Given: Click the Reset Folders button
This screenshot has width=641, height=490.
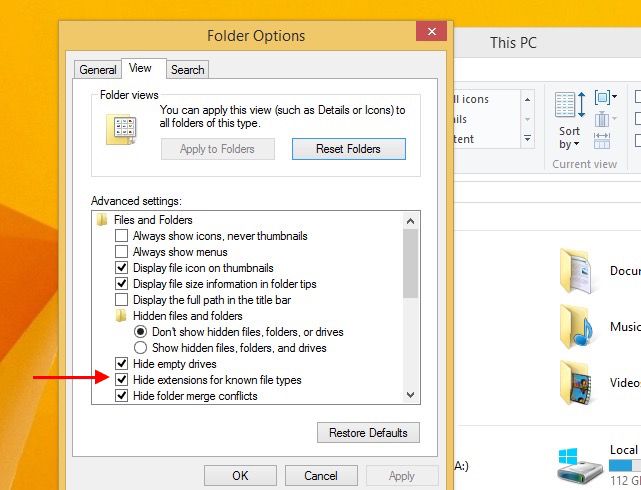Looking at the screenshot, I should point(349,149).
